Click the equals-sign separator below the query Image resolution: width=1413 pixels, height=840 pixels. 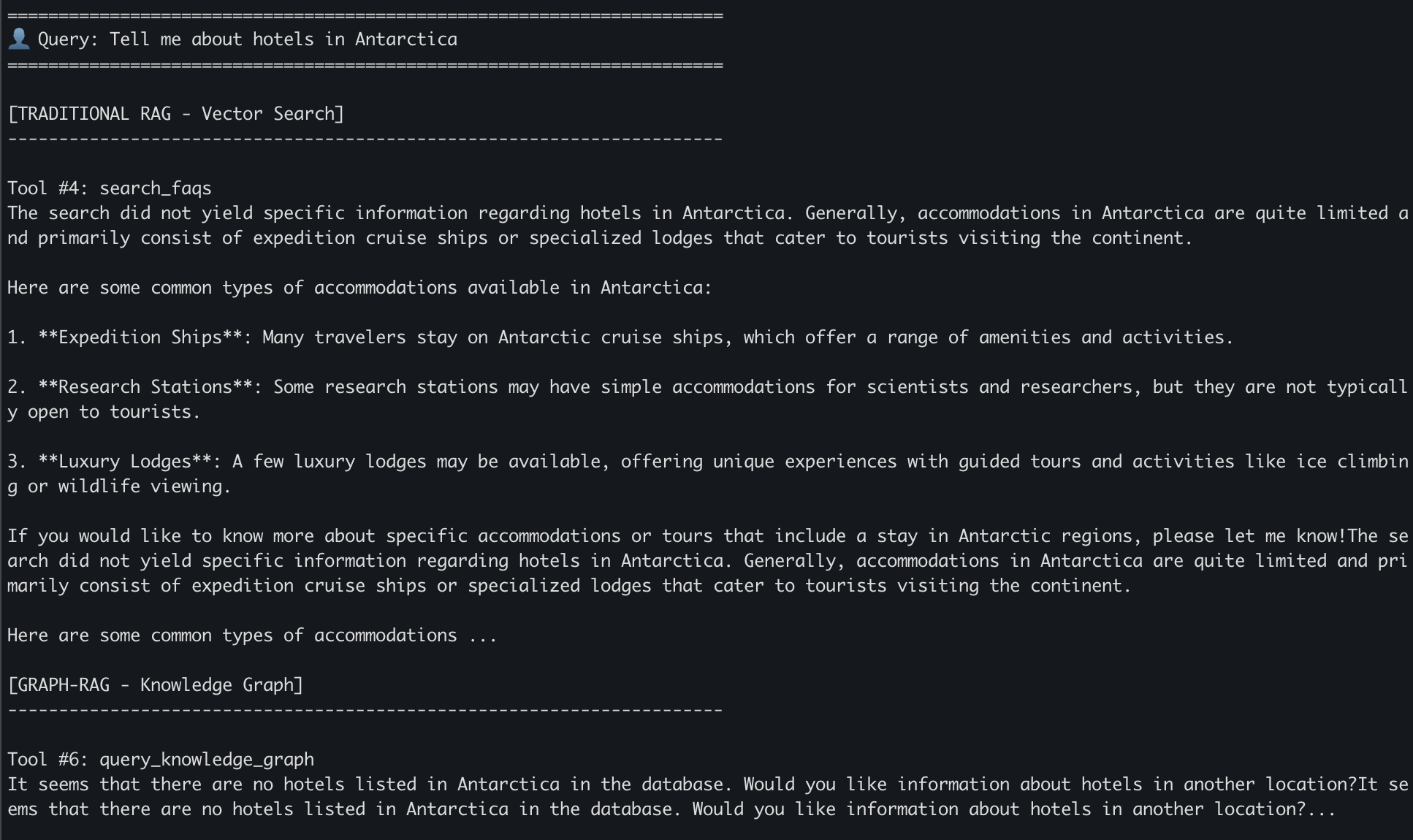coord(365,66)
